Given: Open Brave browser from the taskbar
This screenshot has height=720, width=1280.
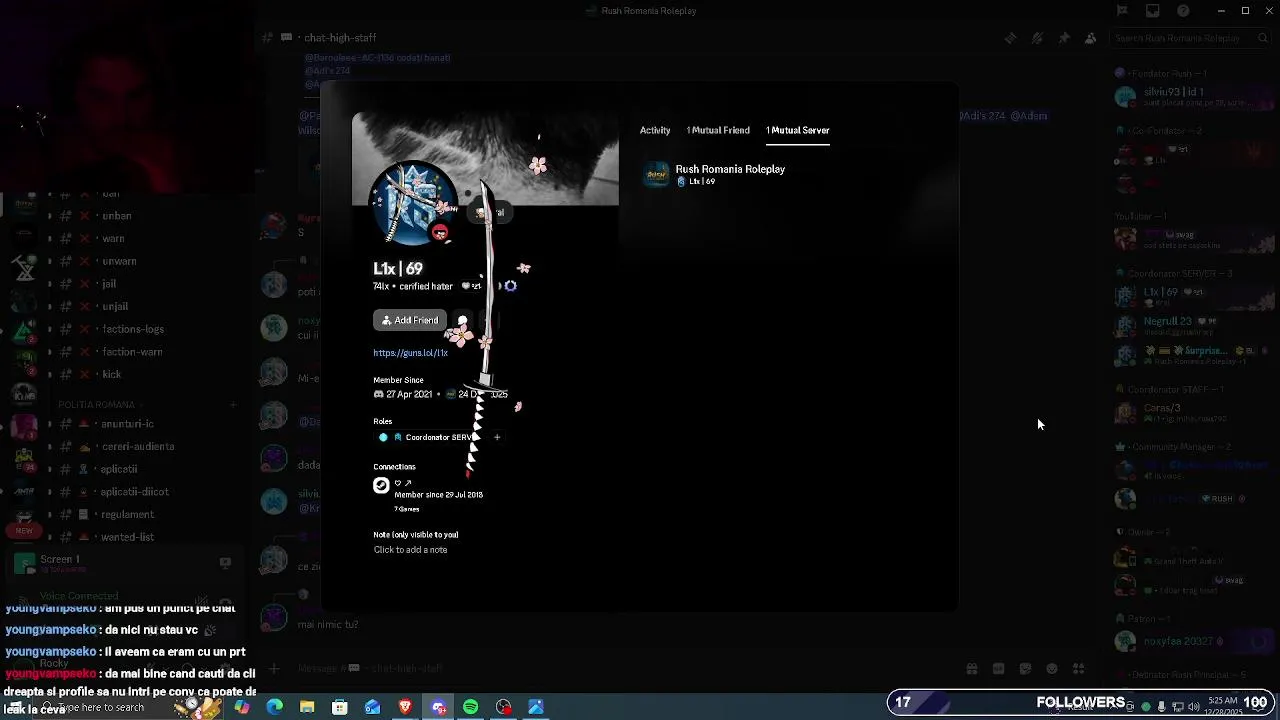Looking at the screenshot, I should 405,707.
